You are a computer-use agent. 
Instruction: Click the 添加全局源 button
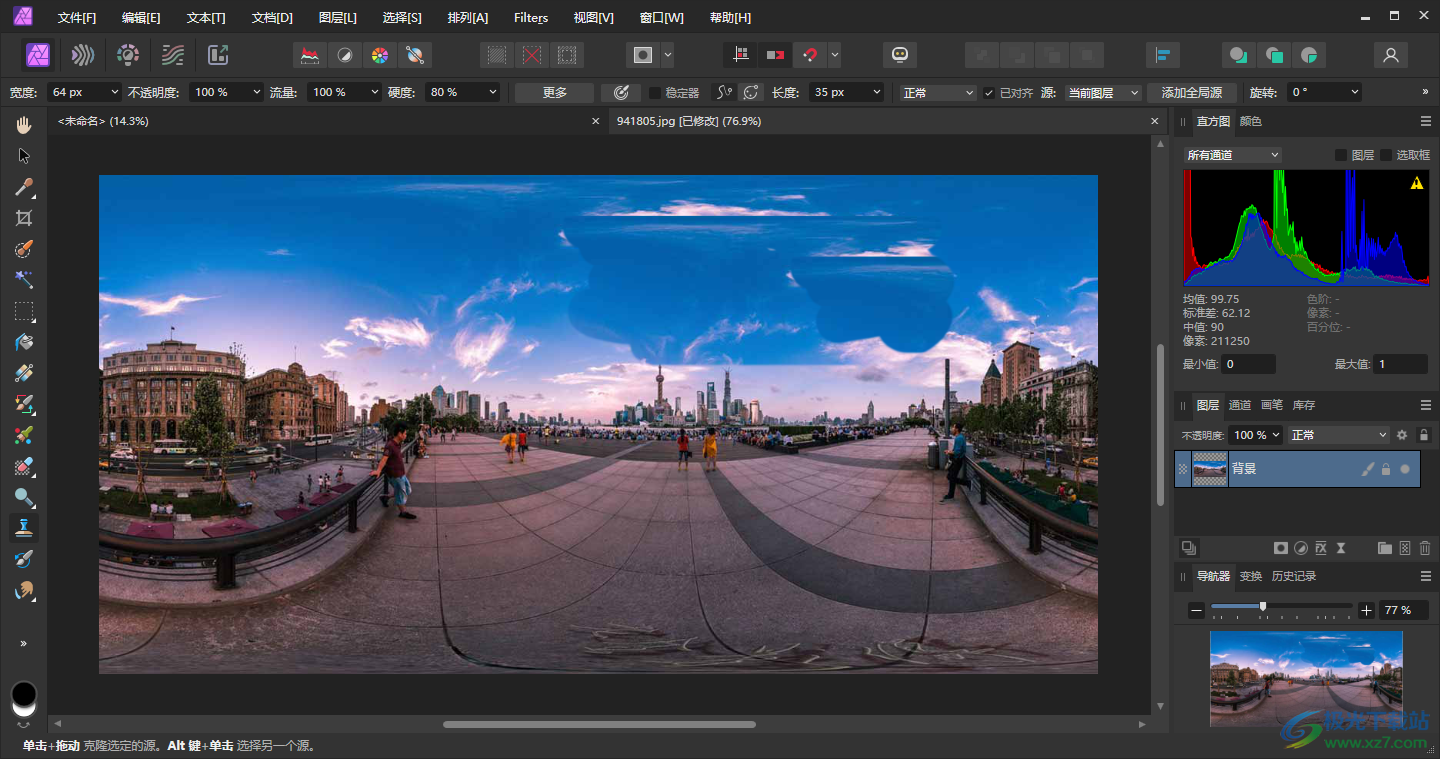coord(1191,92)
